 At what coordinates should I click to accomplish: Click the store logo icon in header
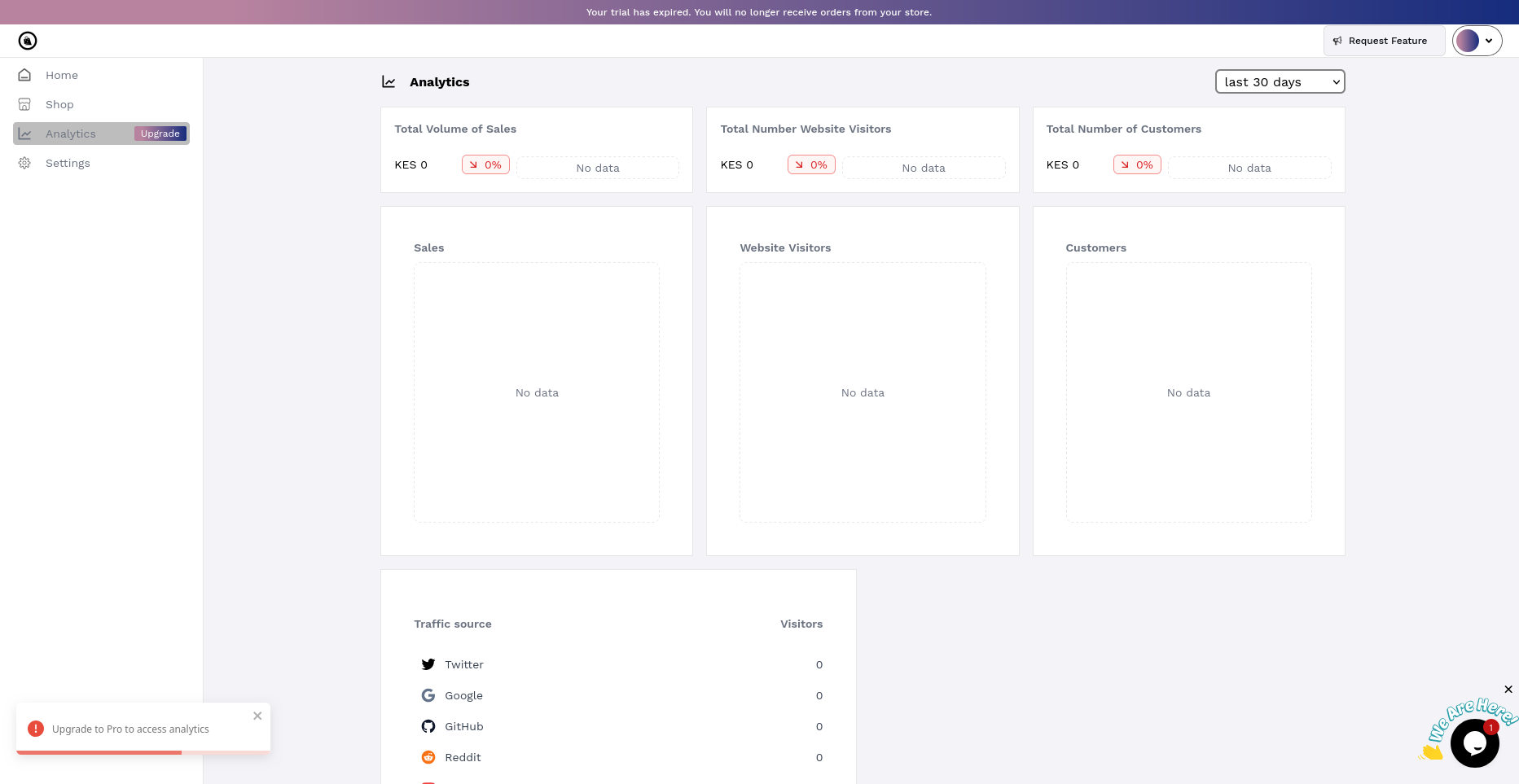[x=28, y=41]
